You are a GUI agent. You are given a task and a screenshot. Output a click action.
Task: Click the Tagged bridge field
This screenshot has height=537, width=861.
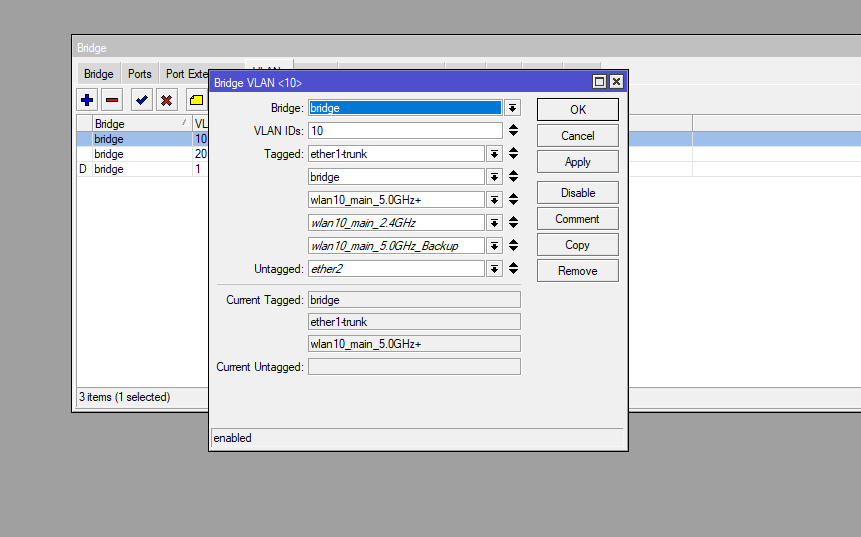(x=396, y=177)
